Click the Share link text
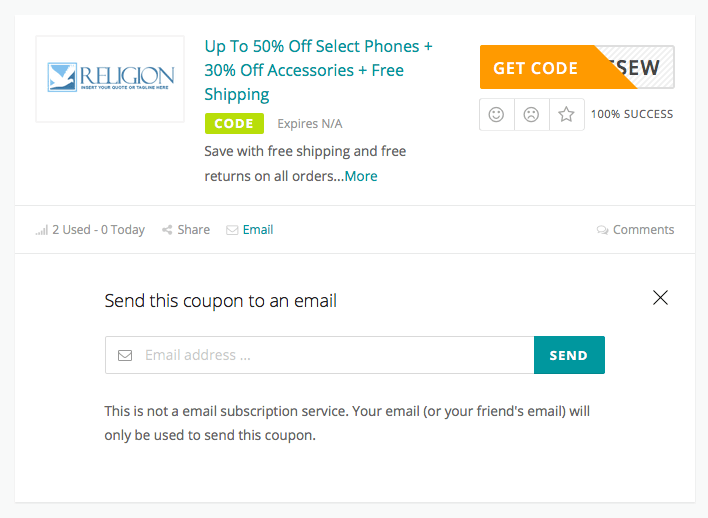Viewport: 708px width, 518px height. pyautogui.click(x=194, y=230)
